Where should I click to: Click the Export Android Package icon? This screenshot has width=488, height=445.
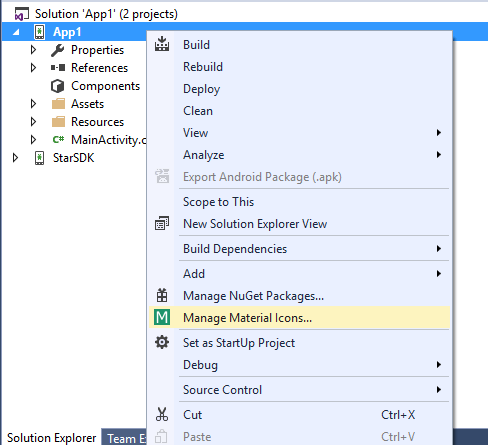tap(162, 176)
